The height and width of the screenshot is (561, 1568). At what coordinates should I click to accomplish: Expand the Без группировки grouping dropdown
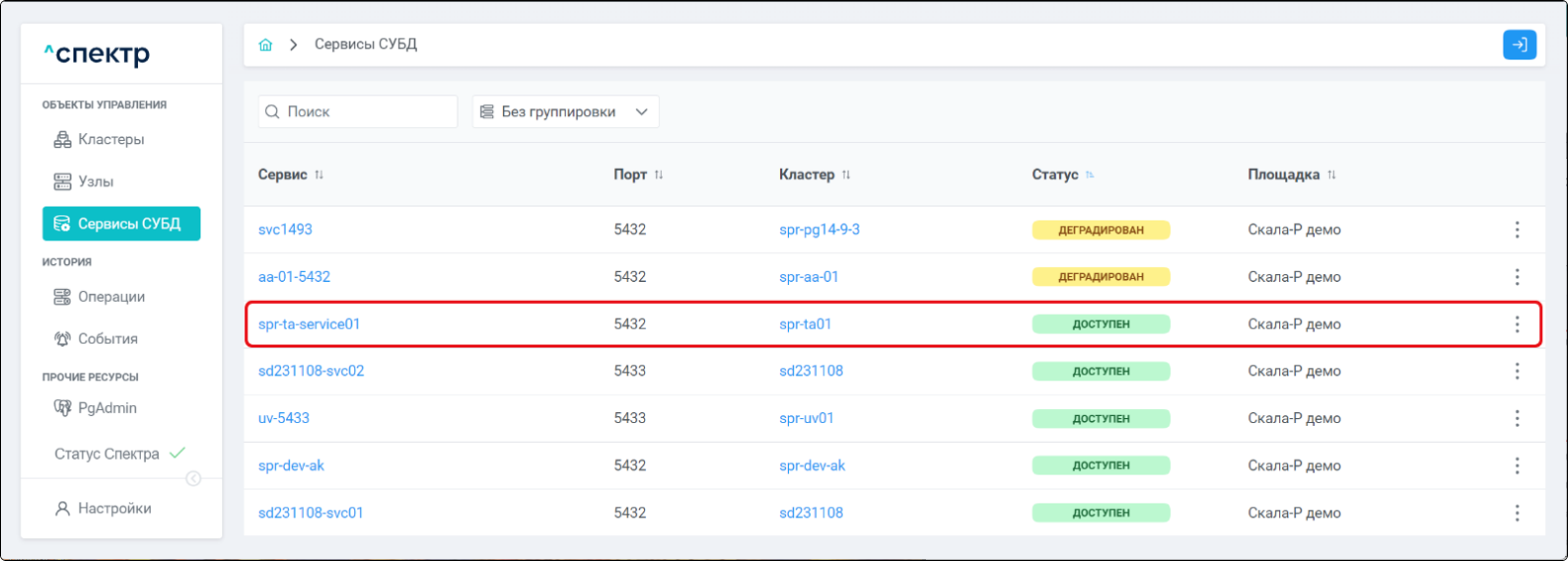[565, 112]
